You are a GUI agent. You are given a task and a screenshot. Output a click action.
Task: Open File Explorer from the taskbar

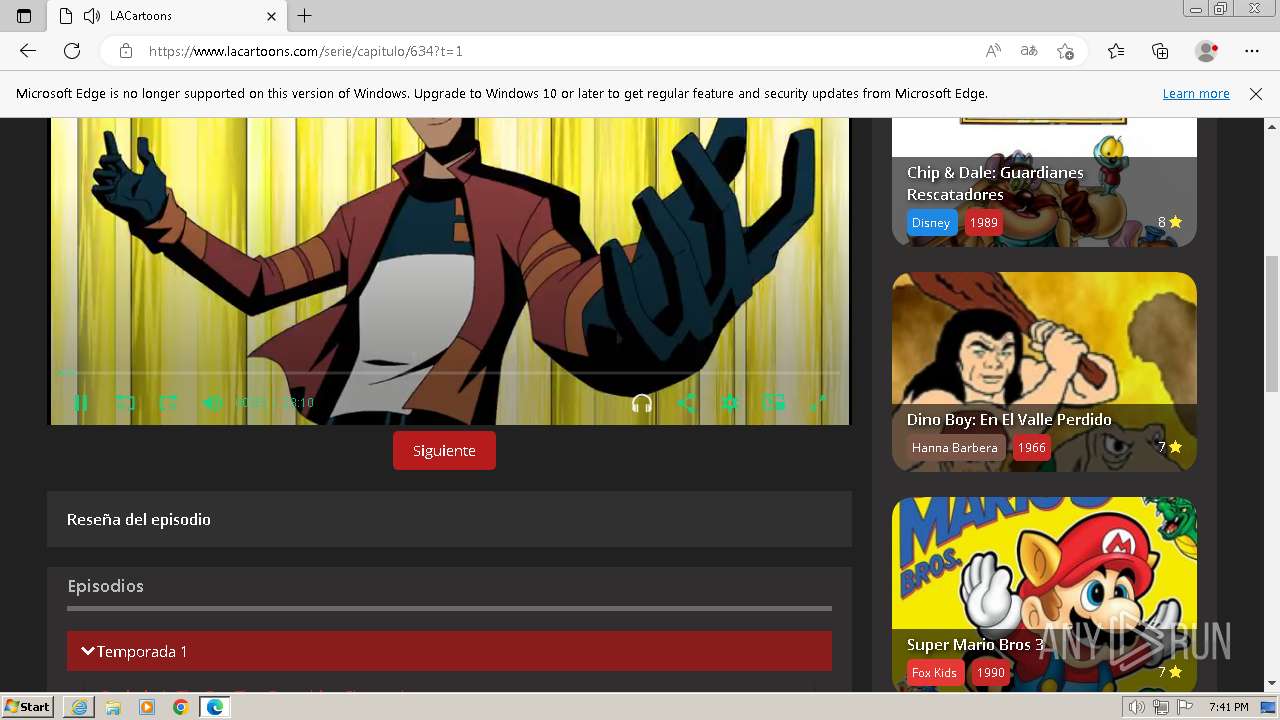click(113, 707)
